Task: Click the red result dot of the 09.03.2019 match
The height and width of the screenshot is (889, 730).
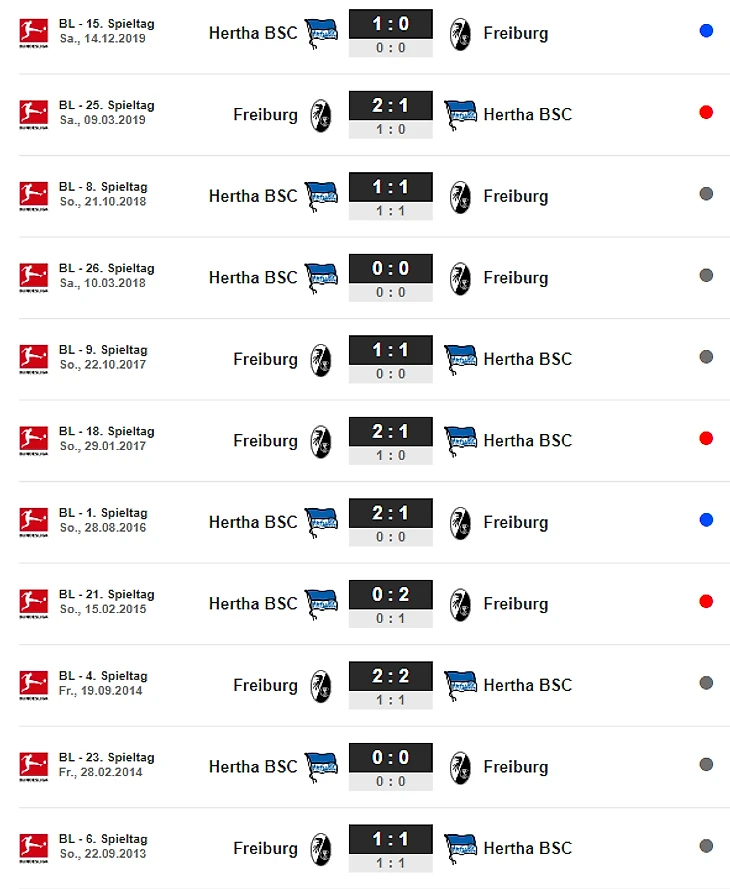Action: [706, 112]
